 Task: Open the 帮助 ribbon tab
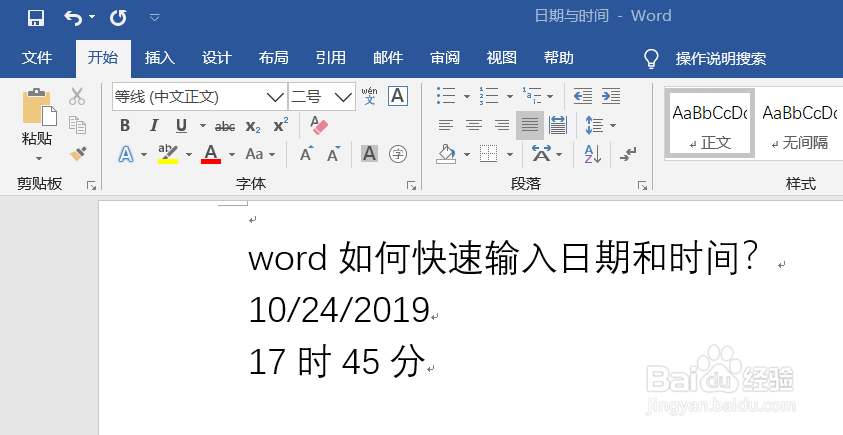[559, 58]
